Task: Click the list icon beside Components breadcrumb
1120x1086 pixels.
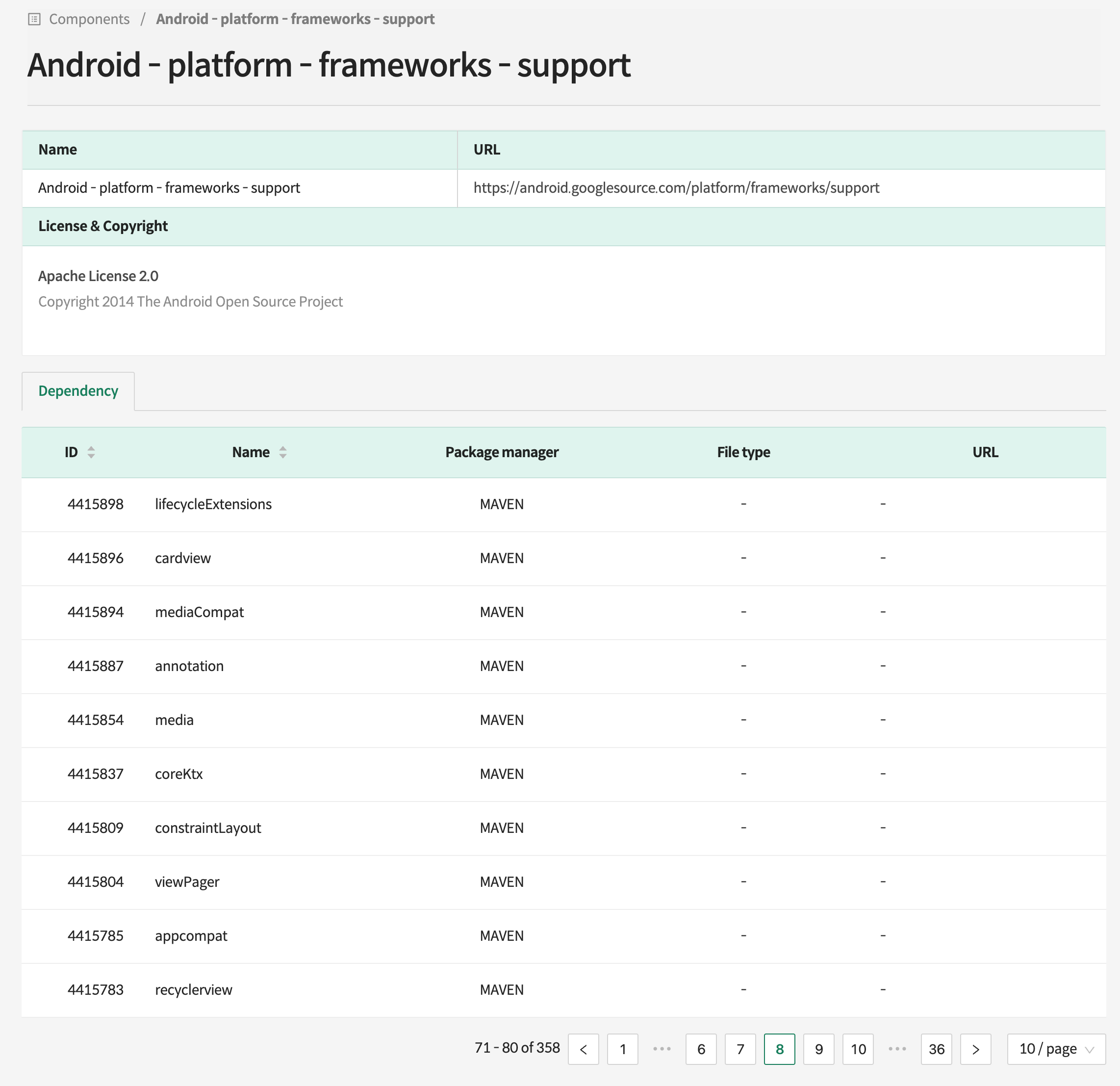Action: click(35, 19)
